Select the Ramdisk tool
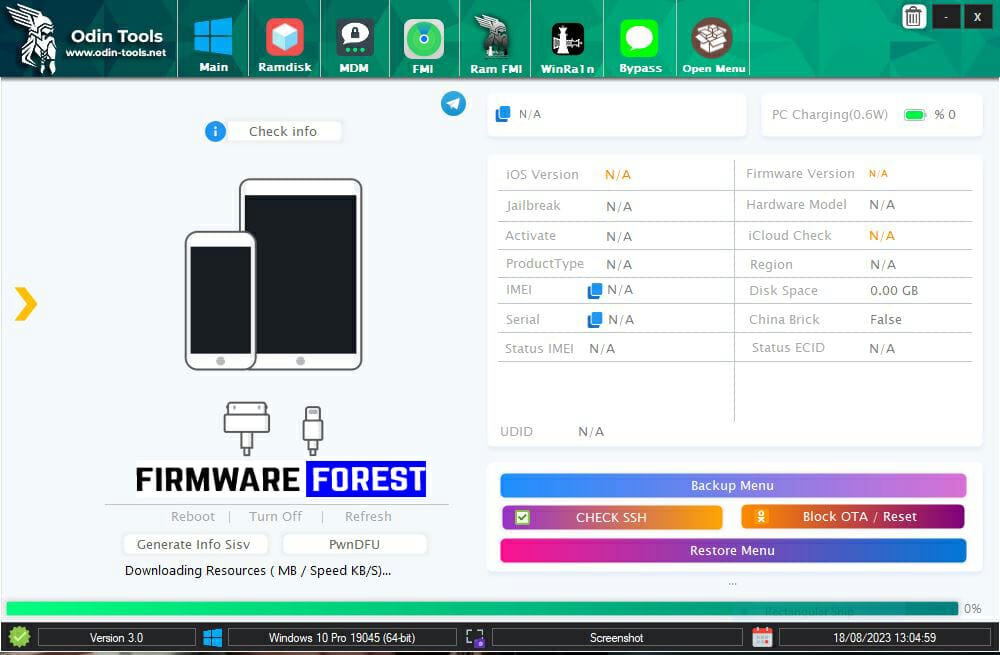The image size is (1000, 655). point(284,40)
